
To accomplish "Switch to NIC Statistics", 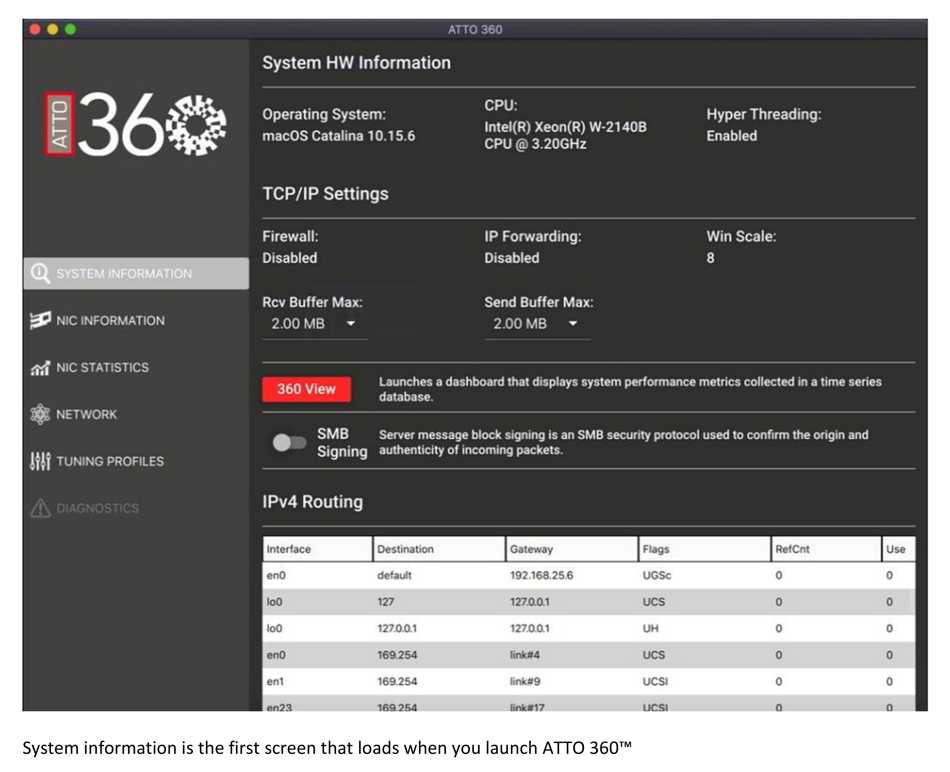I will point(136,367).
